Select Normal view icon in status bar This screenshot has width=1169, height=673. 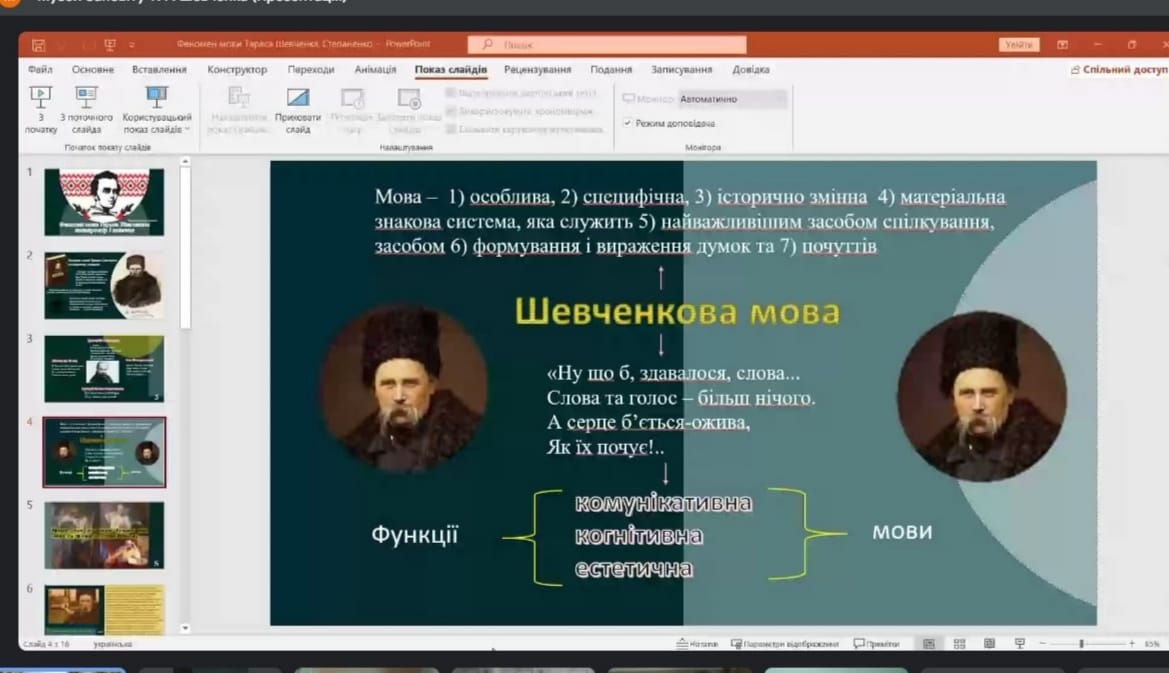tap(928, 643)
